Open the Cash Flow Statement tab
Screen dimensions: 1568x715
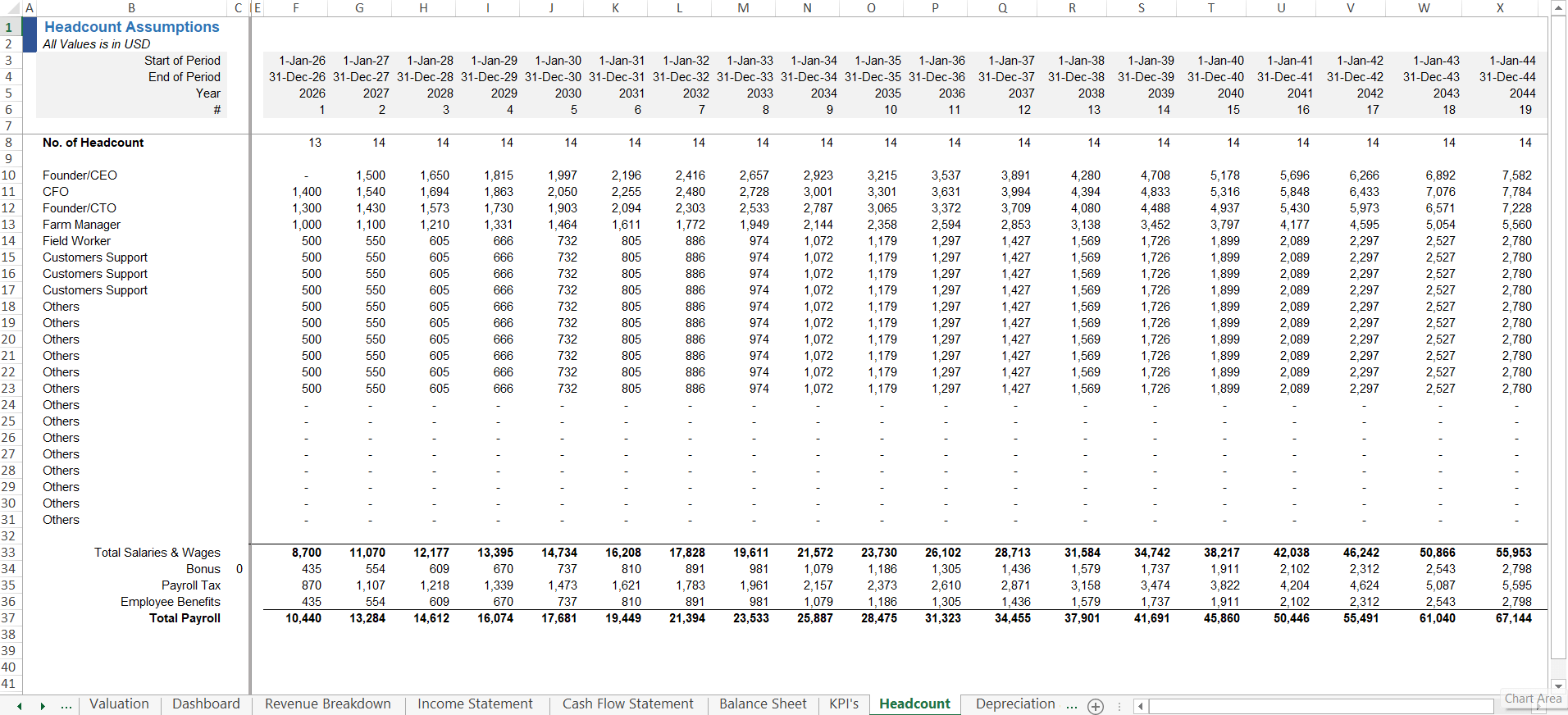[x=627, y=704]
